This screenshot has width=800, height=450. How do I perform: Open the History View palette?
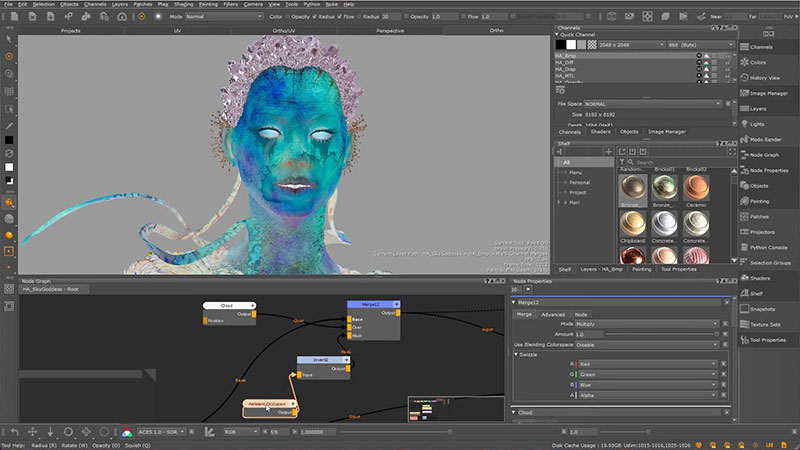[766, 78]
